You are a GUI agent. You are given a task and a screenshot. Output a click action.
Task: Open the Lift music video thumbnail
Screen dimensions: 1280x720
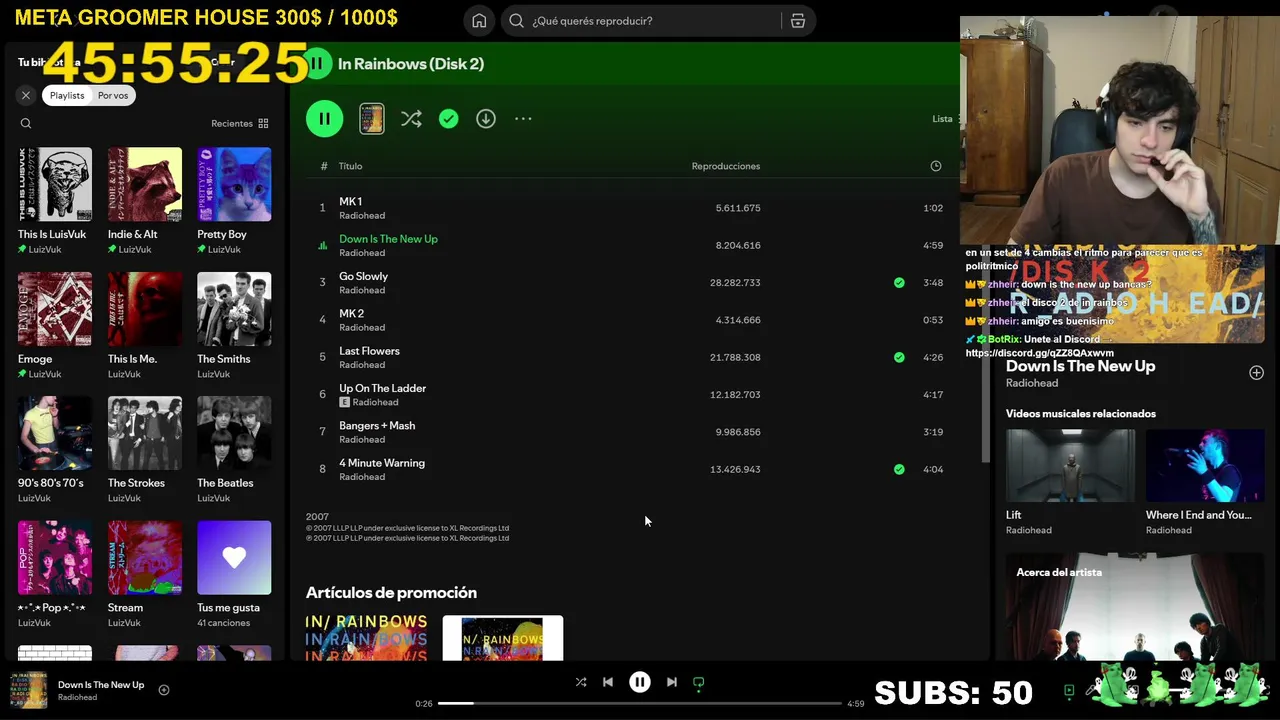1070,466
